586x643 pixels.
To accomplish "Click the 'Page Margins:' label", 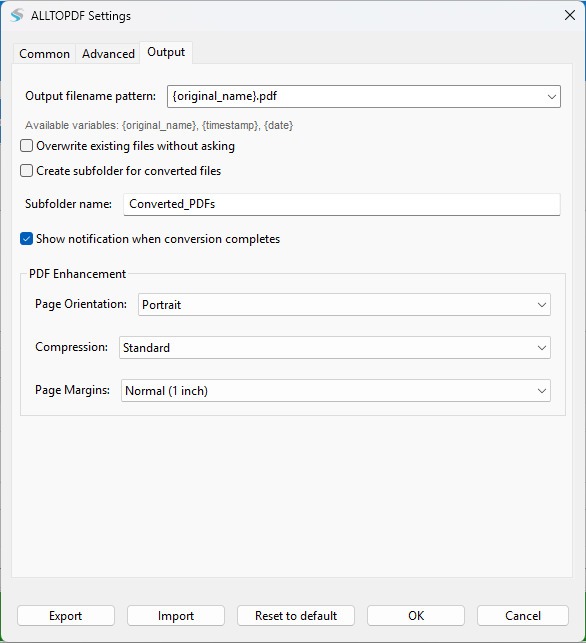I will pos(72,390).
